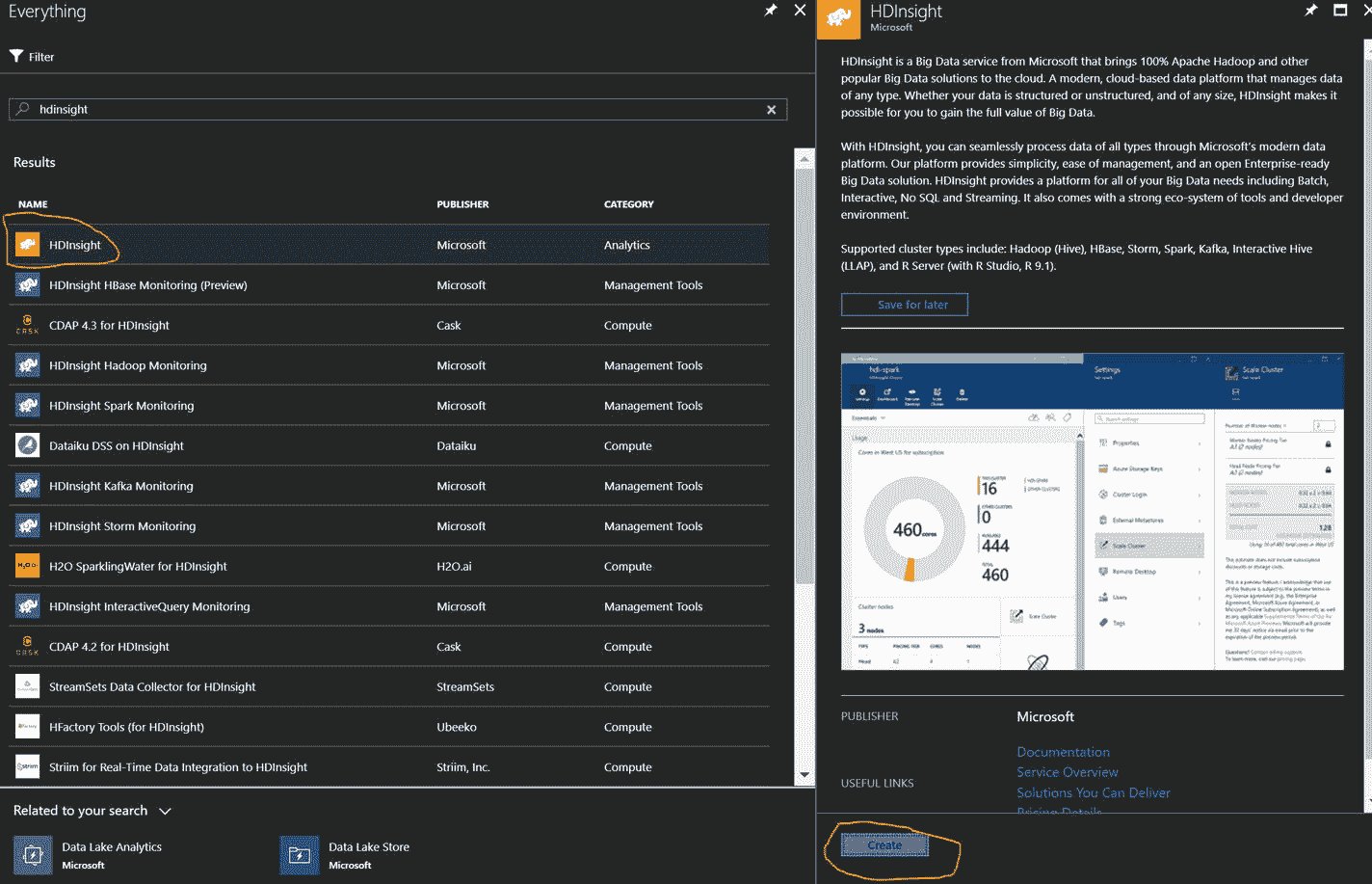Select HDInsight Kafka Monitoring text

[x=121, y=486]
